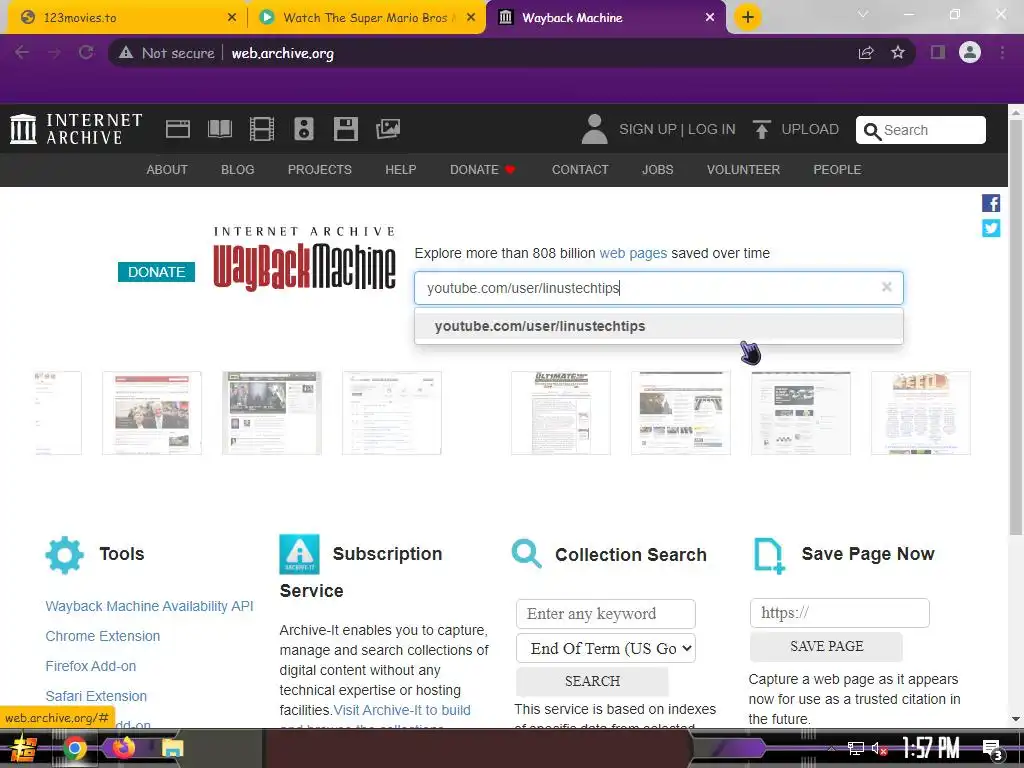Open the Internet Archive images icon

tap(388, 129)
